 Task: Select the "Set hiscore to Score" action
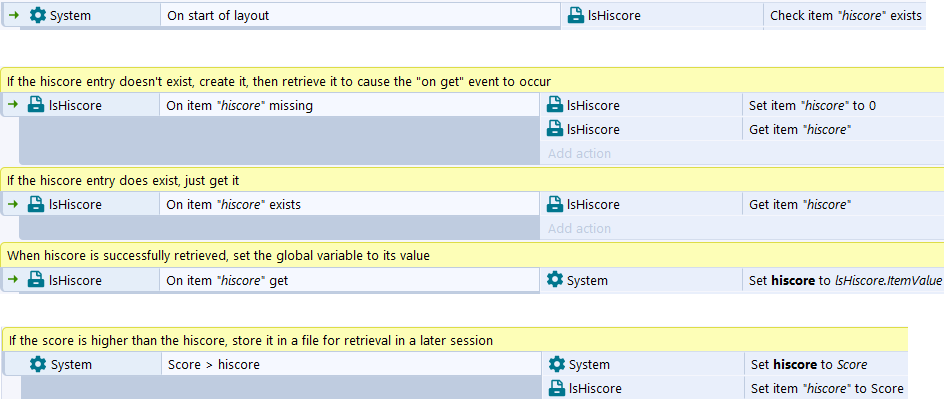(826, 364)
